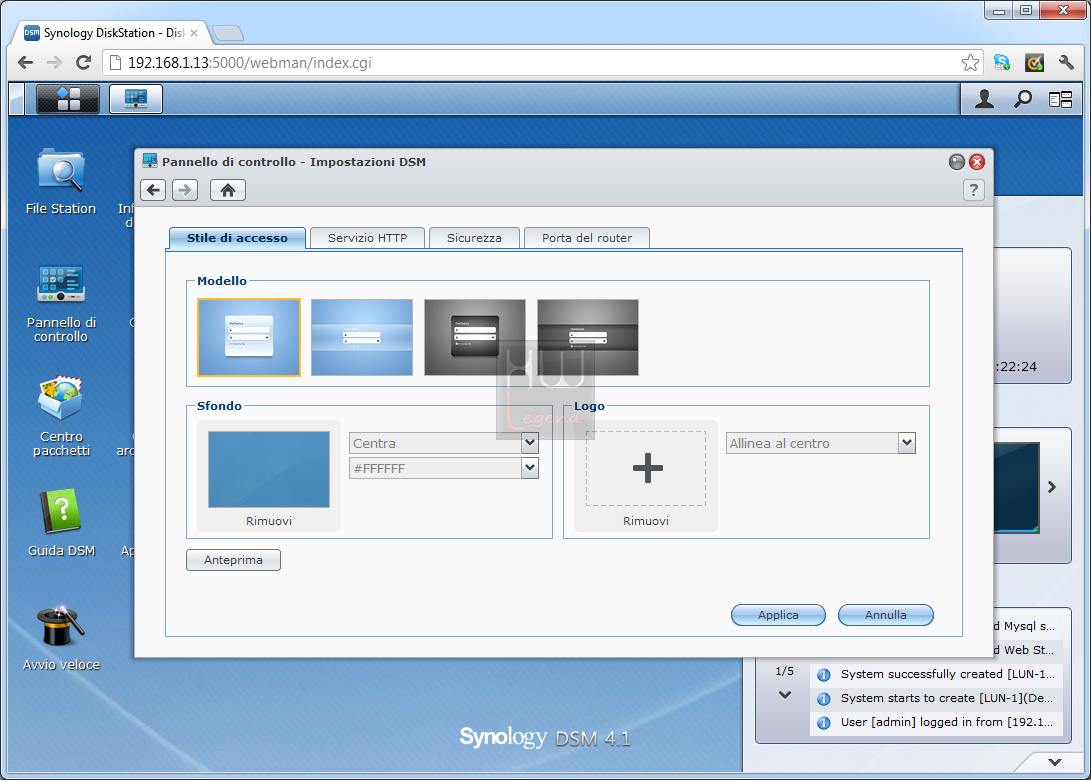Open log entry 'System successfully created [LUN-1...'
The height and width of the screenshot is (780, 1091).
(x=937, y=674)
